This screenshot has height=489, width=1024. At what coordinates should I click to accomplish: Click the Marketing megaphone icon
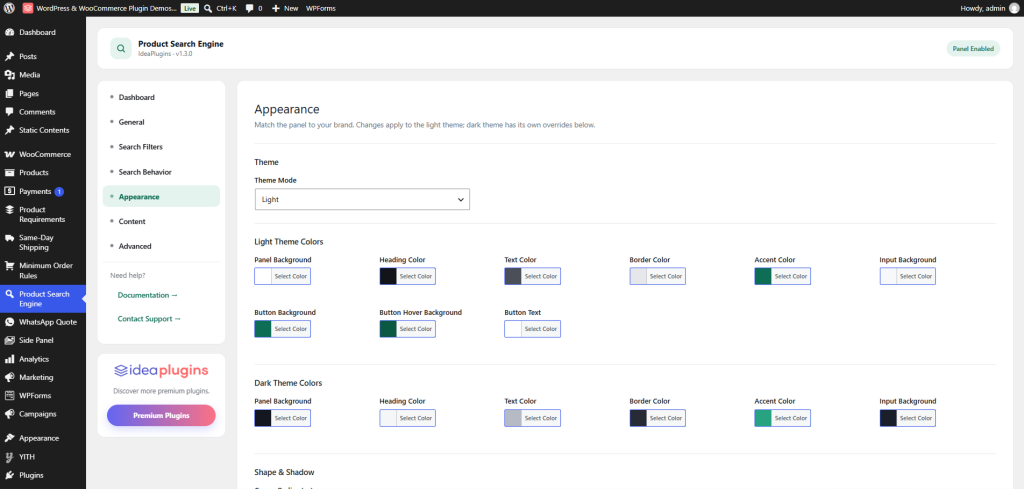[9, 377]
